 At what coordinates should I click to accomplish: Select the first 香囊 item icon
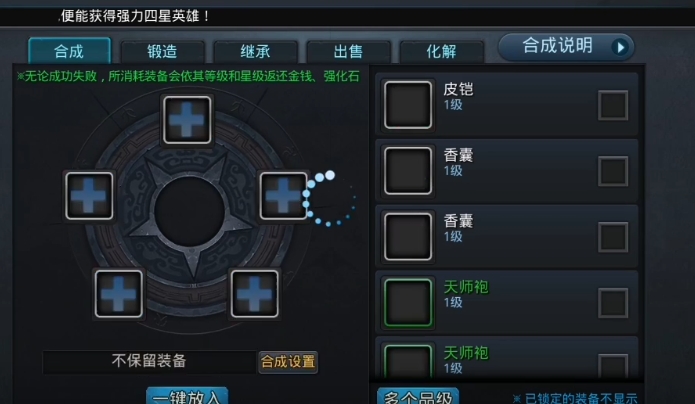[408, 171]
